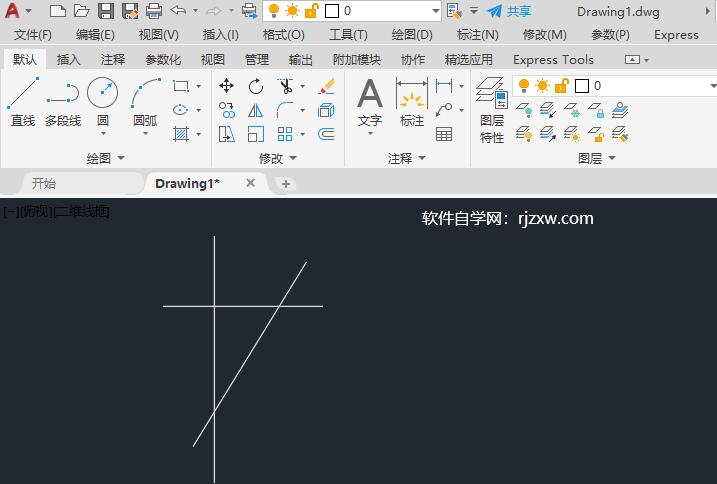The width and height of the screenshot is (717, 484).
Task: Expand the 图层 panel dropdown
Action: 612,158
